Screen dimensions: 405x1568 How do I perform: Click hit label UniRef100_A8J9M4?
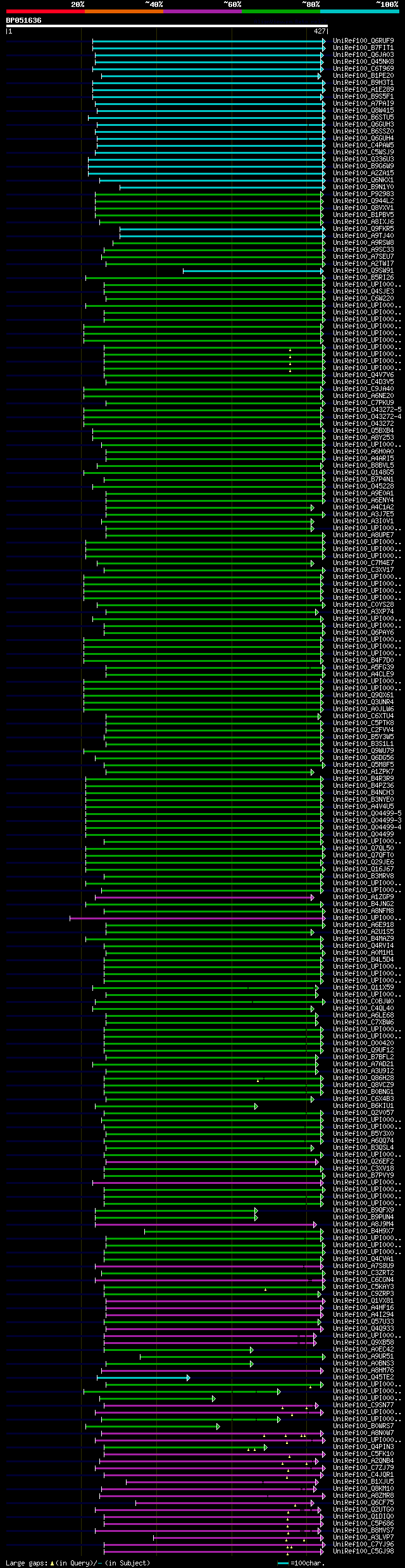click(363, 1224)
